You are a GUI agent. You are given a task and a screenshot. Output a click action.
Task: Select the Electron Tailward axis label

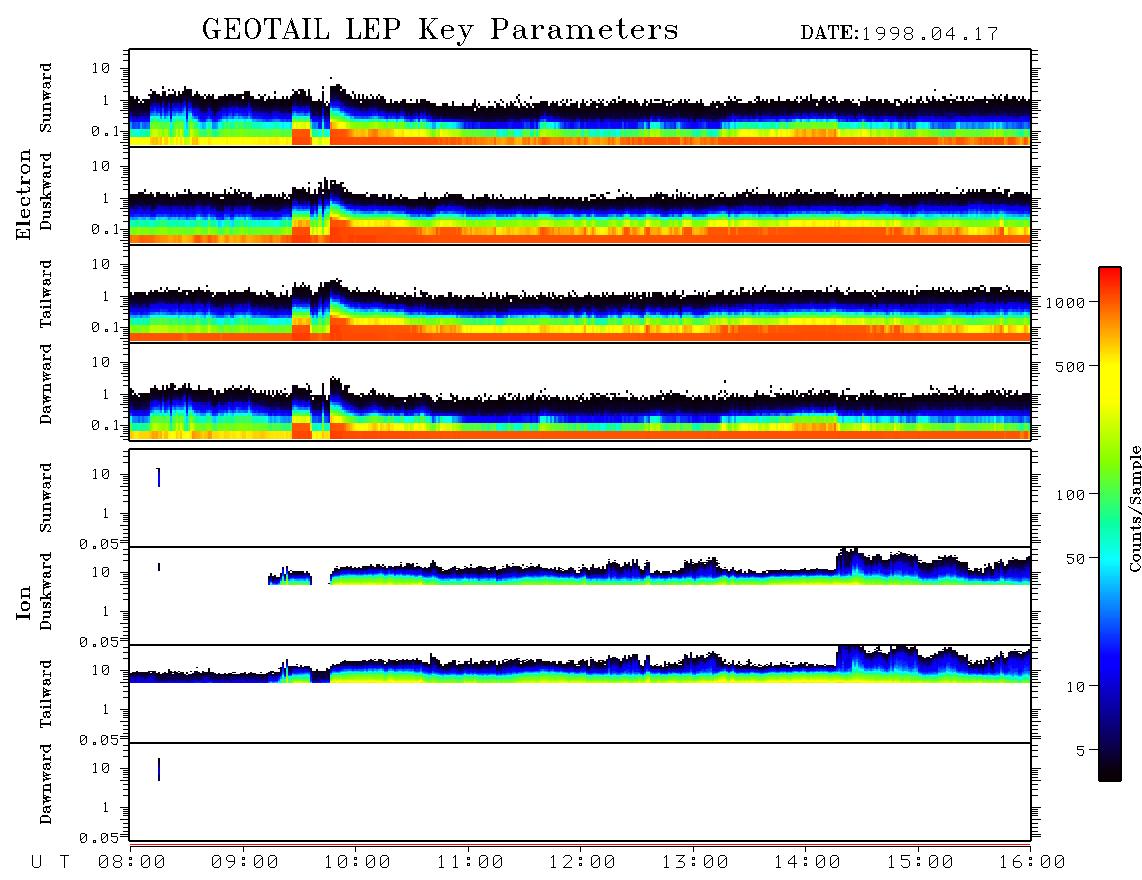46,294
